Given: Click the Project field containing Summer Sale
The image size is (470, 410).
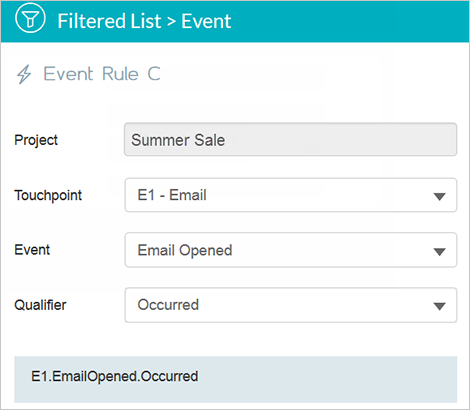Looking at the screenshot, I should pos(291,140).
